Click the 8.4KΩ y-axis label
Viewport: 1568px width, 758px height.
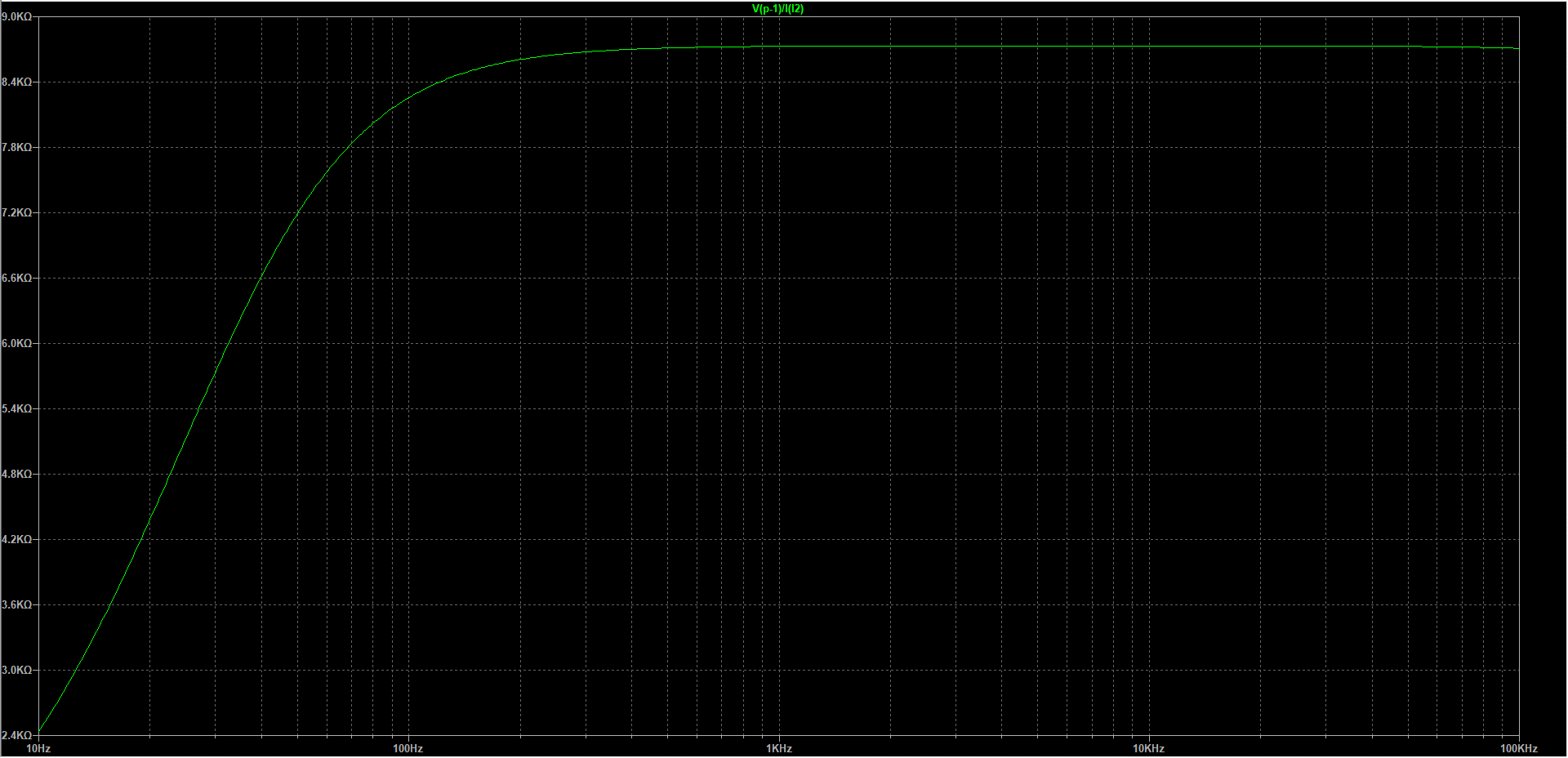click(16, 82)
